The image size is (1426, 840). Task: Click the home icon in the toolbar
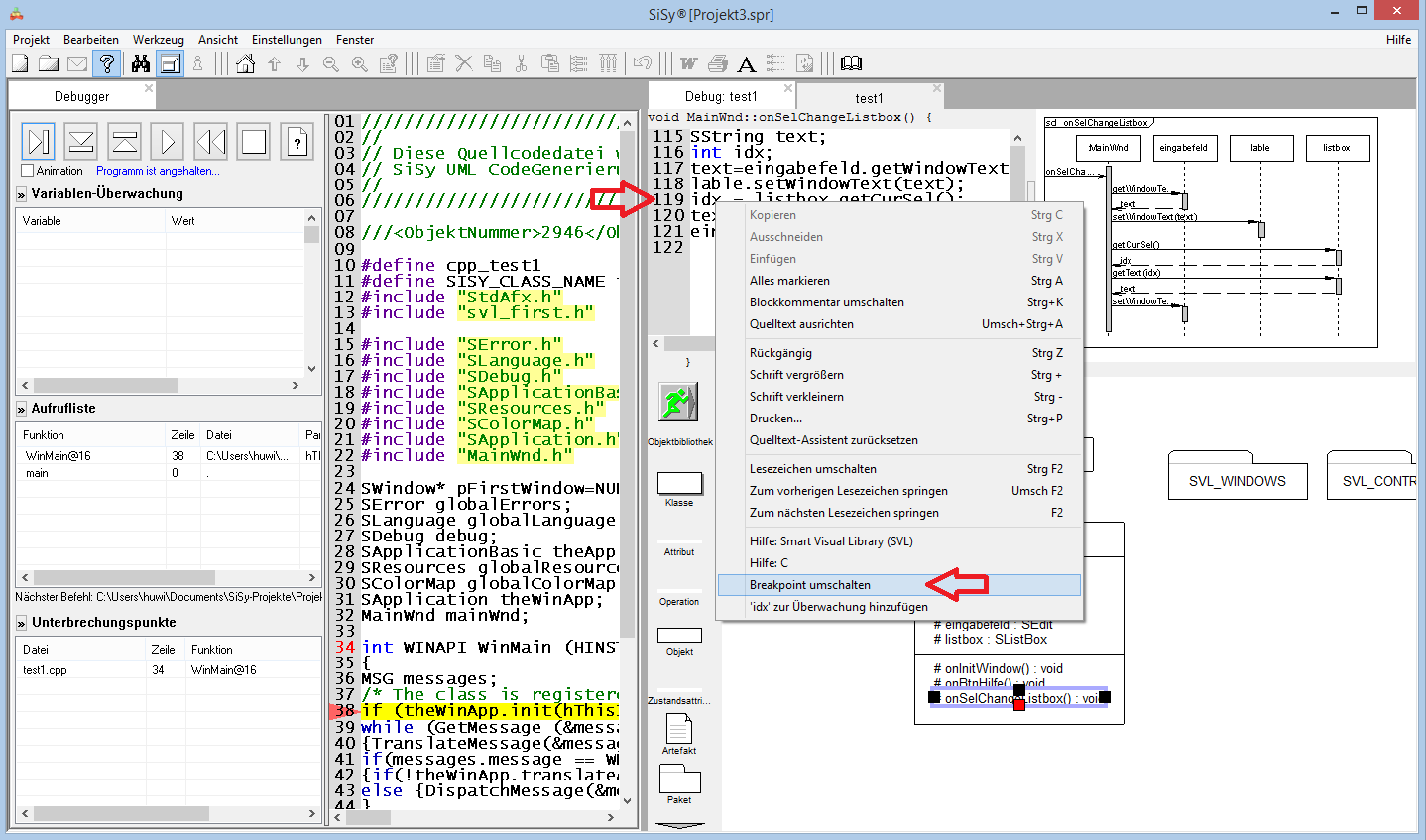246,63
